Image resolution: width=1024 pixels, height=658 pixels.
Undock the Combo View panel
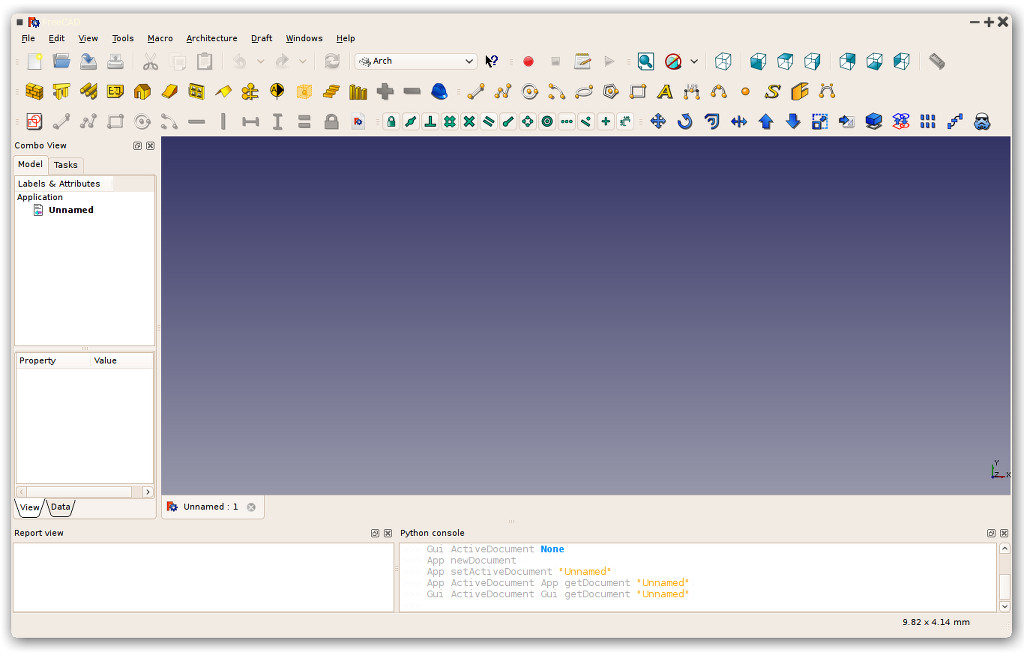click(137, 146)
